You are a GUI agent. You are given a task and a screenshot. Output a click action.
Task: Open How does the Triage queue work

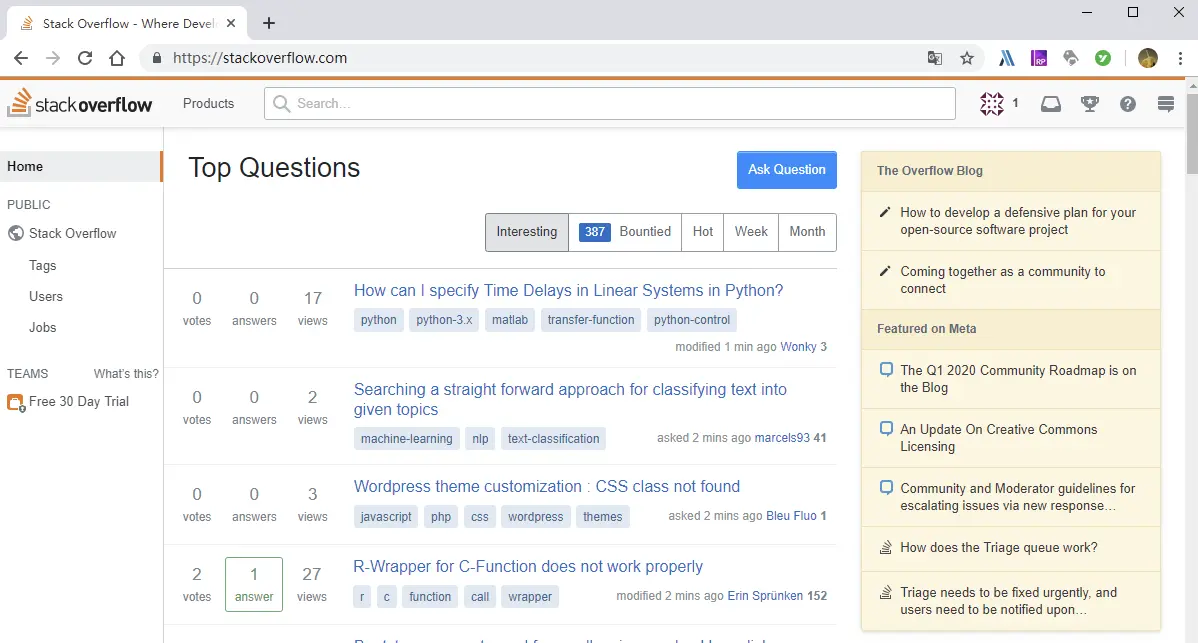[999, 548]
